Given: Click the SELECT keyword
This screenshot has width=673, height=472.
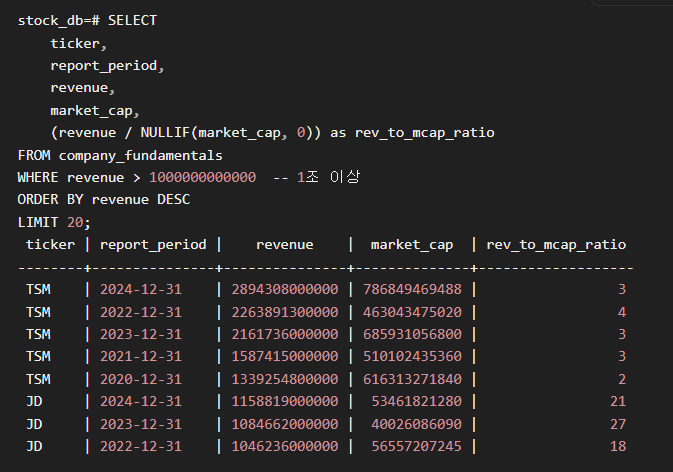Looking at the screenshot, I should click(132, 20).
